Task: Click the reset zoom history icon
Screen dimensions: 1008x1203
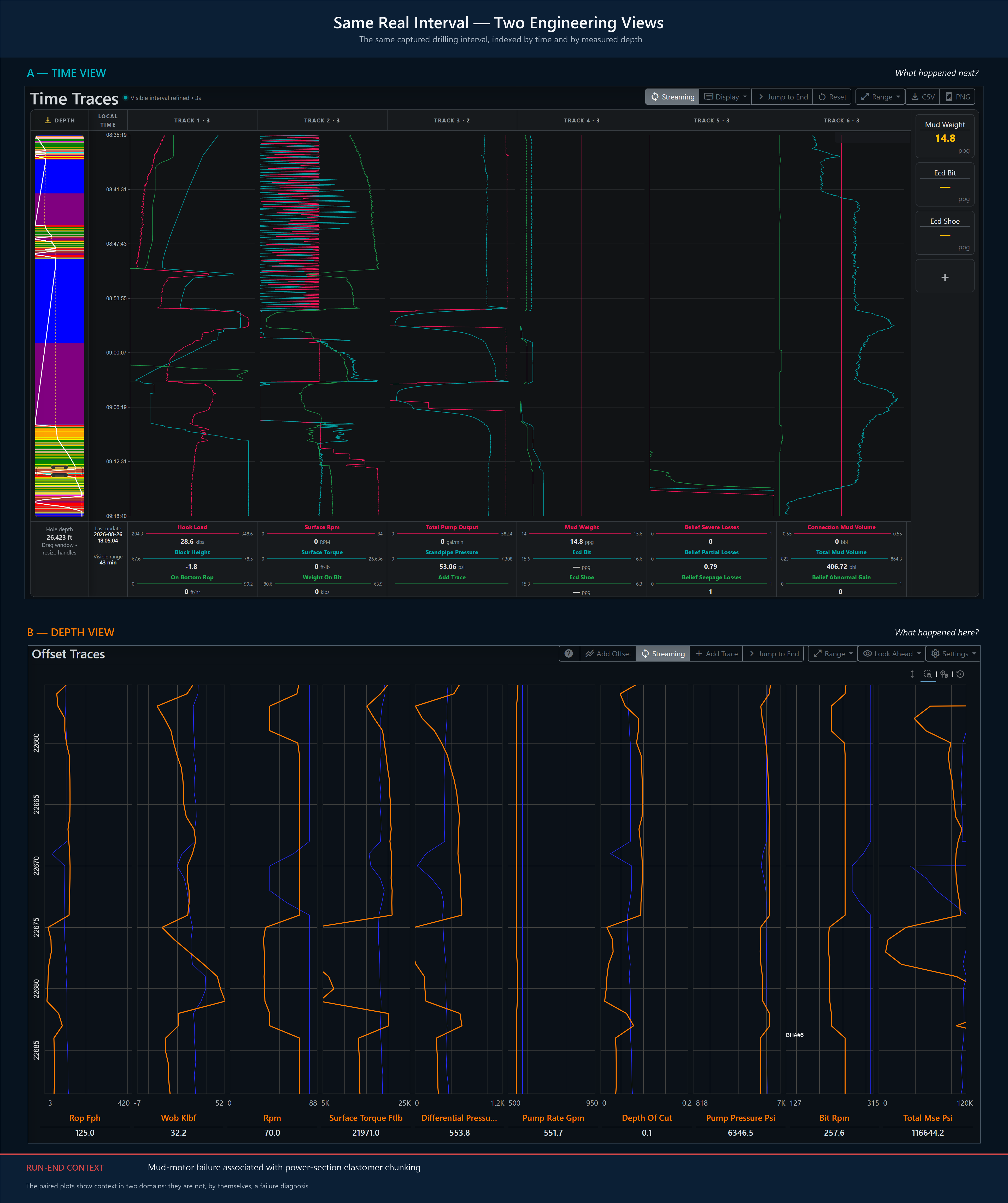Action: click(960, 674)
